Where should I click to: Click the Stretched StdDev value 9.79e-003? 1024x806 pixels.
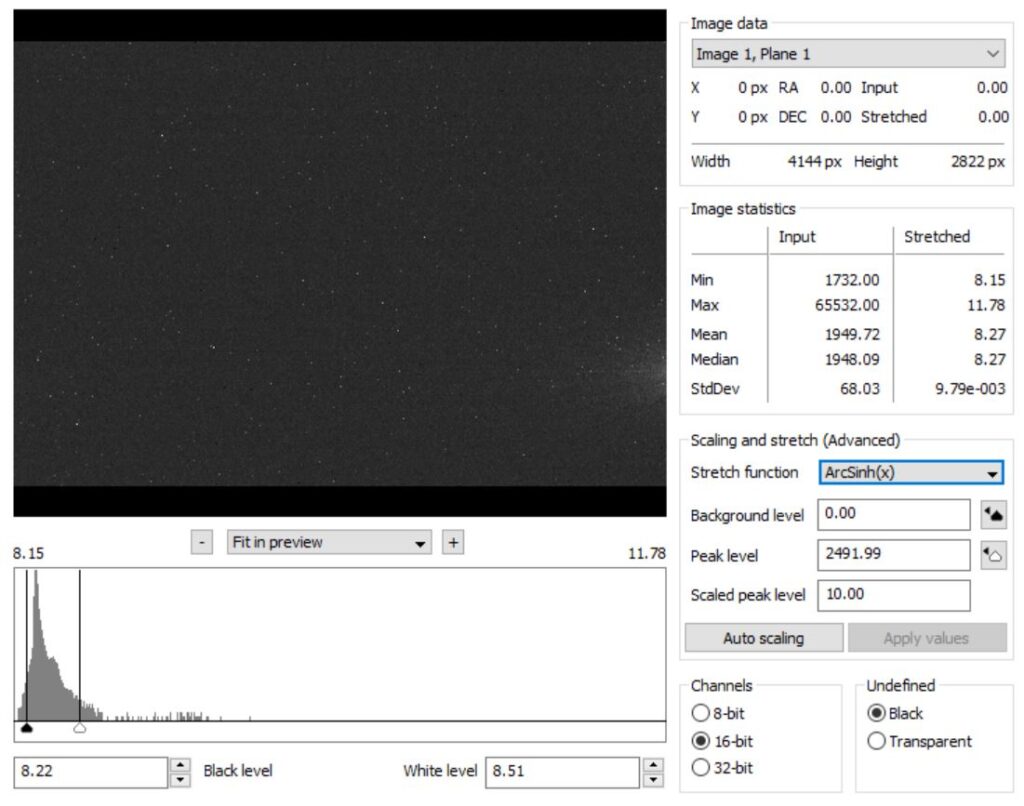(970, 389)
